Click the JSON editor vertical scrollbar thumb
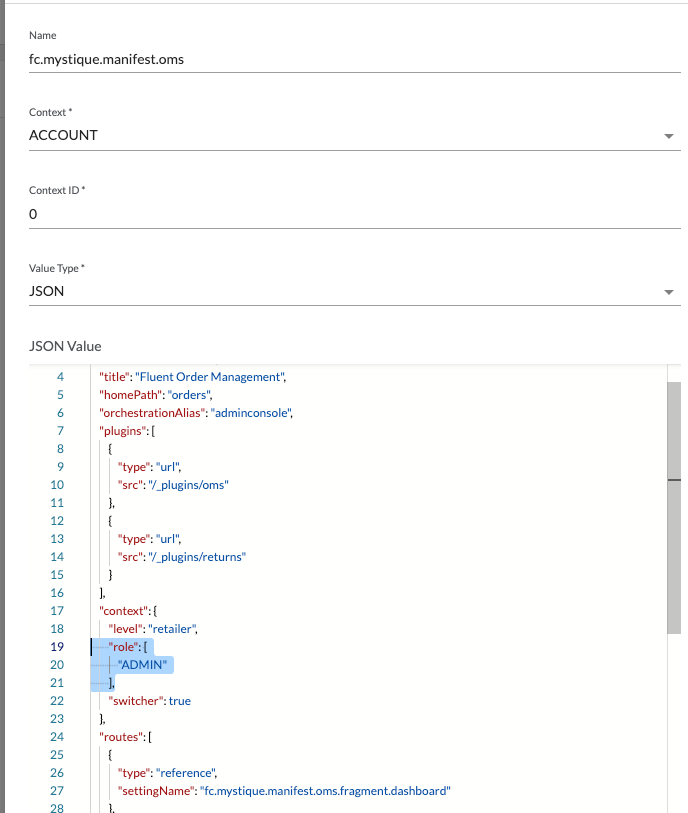 [673, 506]
